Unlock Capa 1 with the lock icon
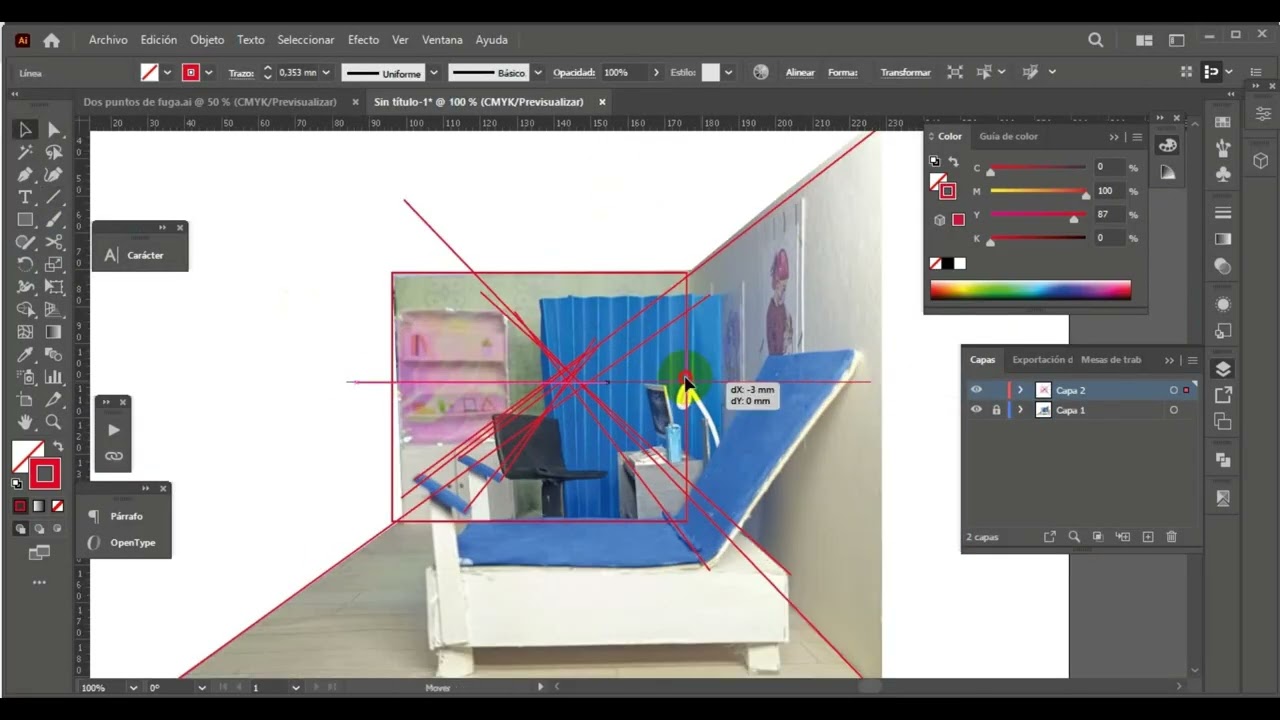This screenshot has height=720, width=1280. [996, 410]
